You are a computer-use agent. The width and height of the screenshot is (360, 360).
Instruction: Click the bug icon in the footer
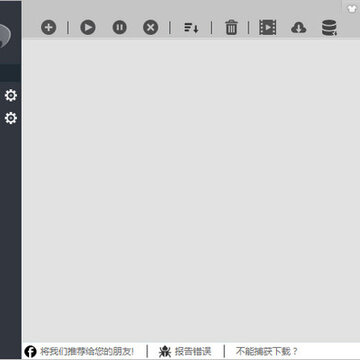click(165, 351)
